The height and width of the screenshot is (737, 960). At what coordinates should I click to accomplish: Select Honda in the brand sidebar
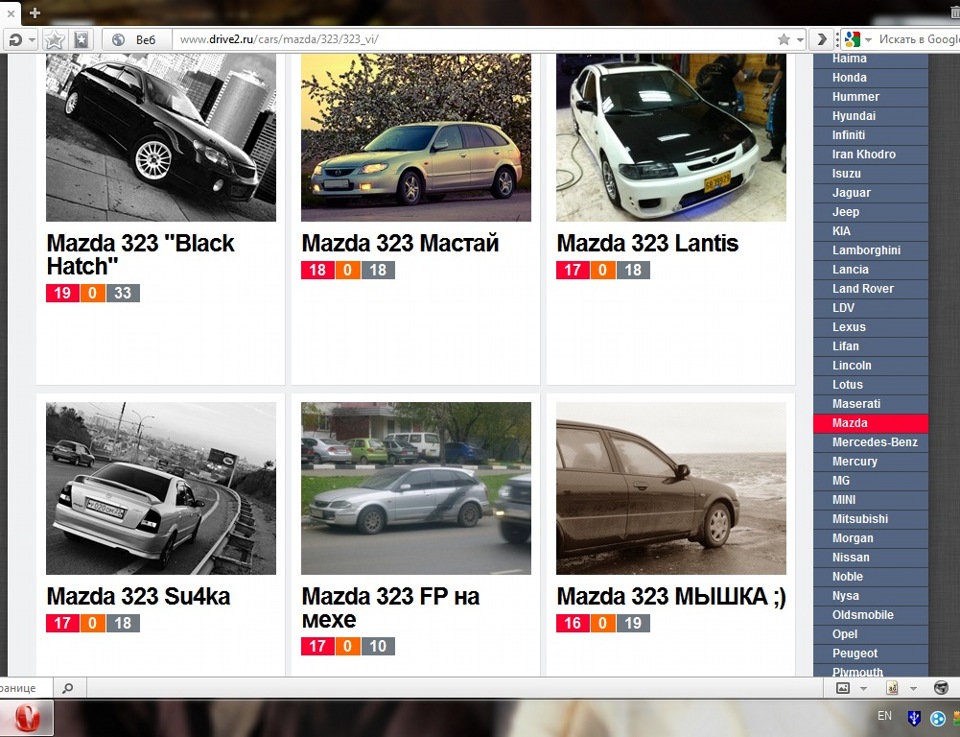pyautogui.click(x=871, y=78)
